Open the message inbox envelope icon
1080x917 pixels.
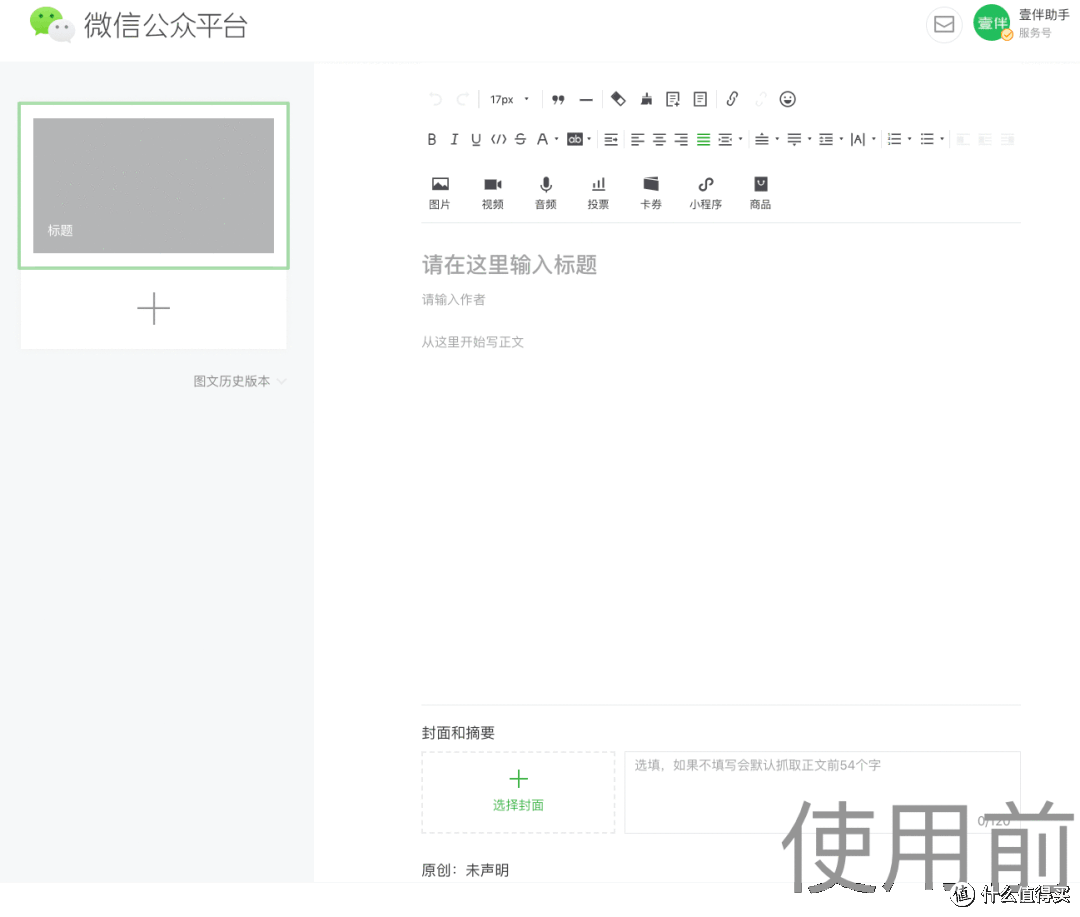pos(944,25)
